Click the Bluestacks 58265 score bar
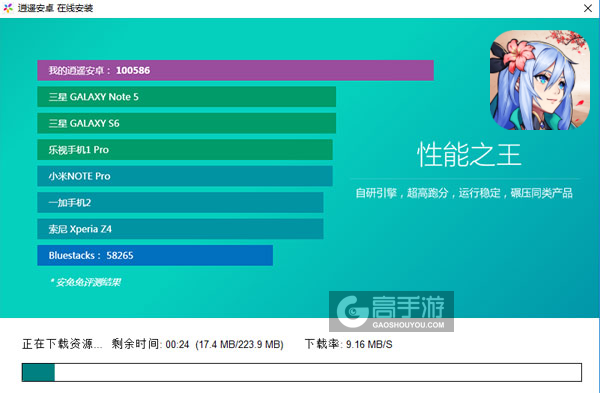This screenshot has height=393, width=600. (155, 255)
